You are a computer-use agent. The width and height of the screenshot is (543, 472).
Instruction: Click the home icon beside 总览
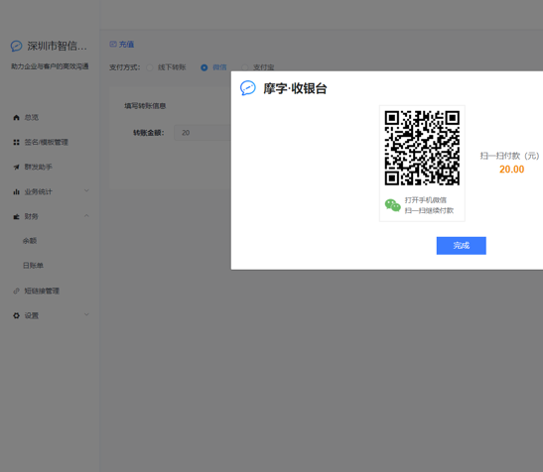point(16,118)
